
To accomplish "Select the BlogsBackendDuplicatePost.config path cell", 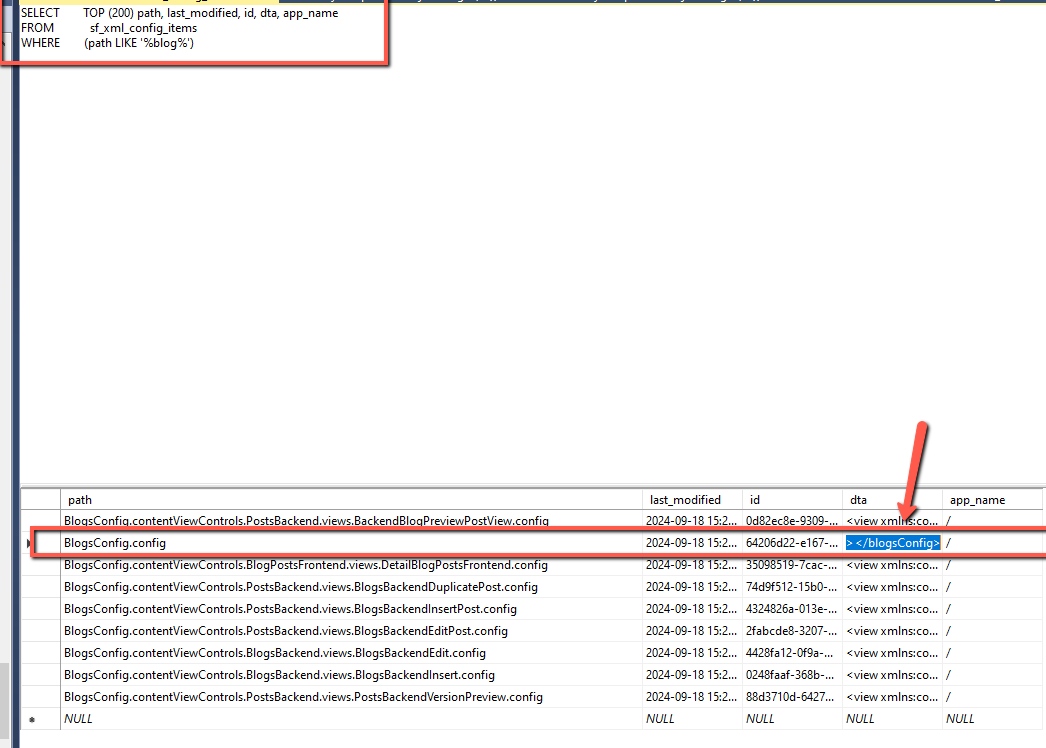I will pos(351,587).
